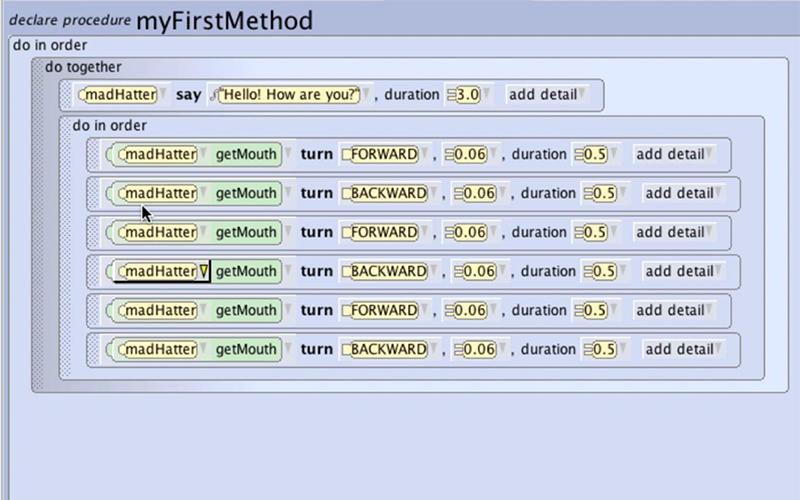Click add detail on the say statement
This screenshot has height=500, width=800.
547,94
